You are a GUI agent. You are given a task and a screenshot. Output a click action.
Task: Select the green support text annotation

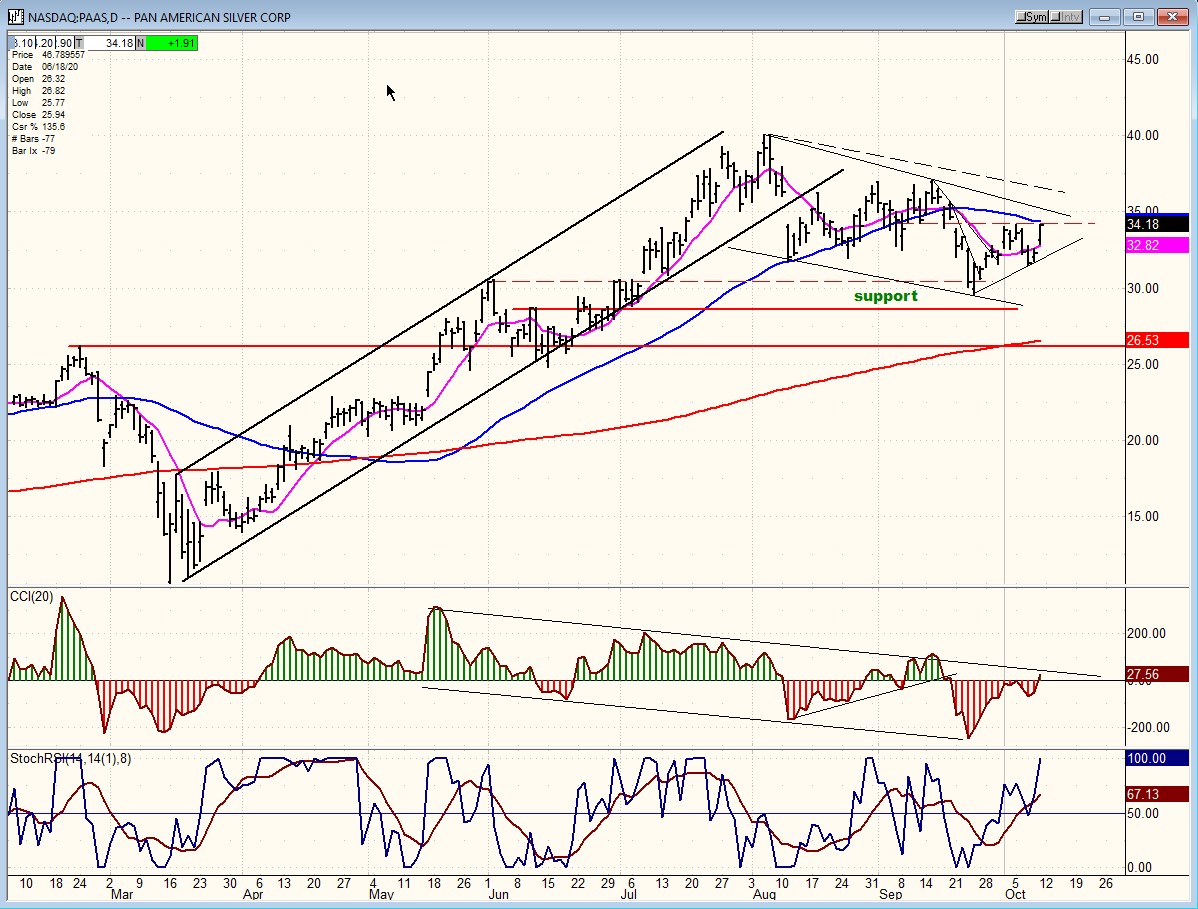[886, 296]
